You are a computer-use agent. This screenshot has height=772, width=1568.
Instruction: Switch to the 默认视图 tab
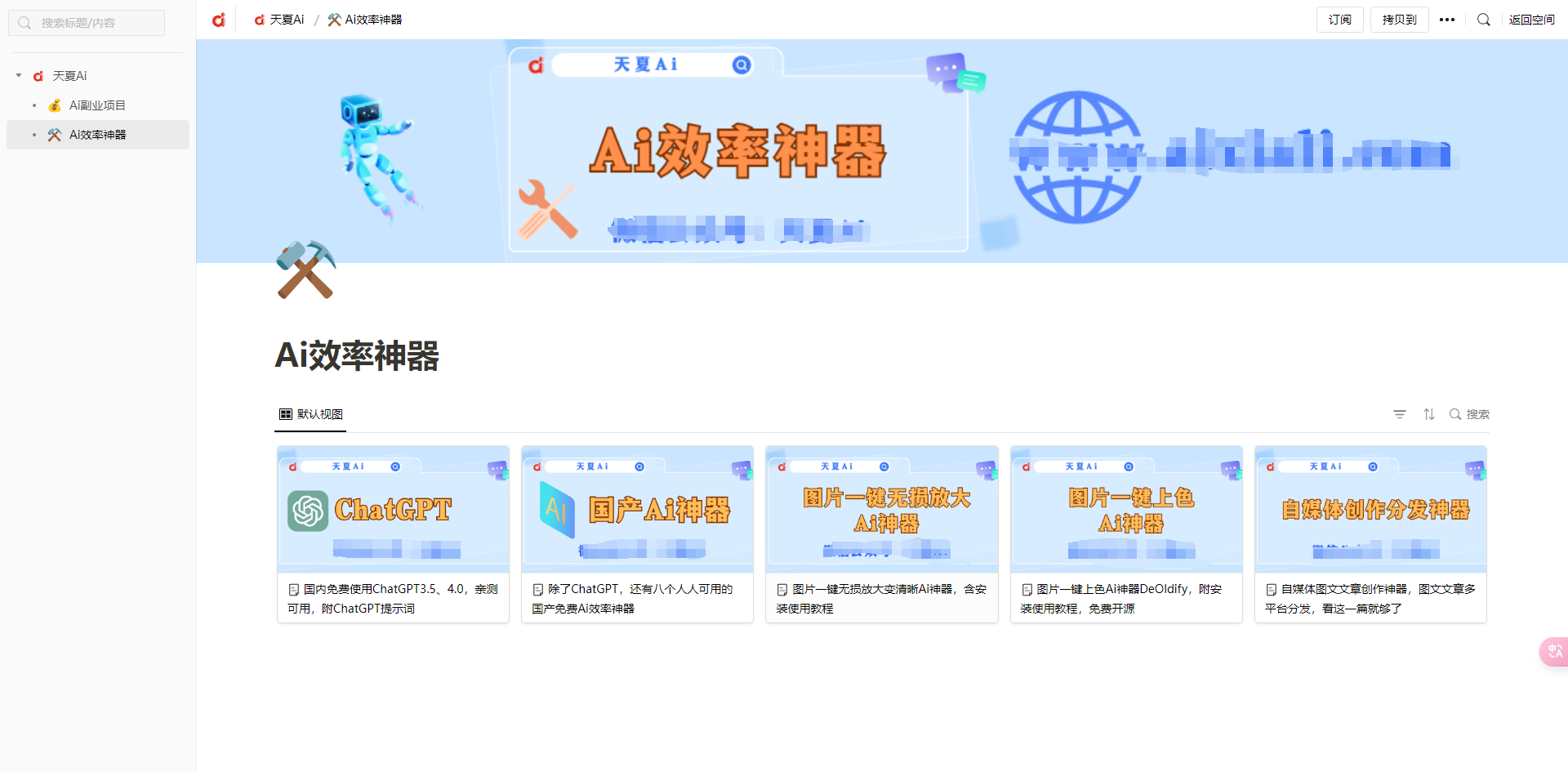tap(310, 414)
